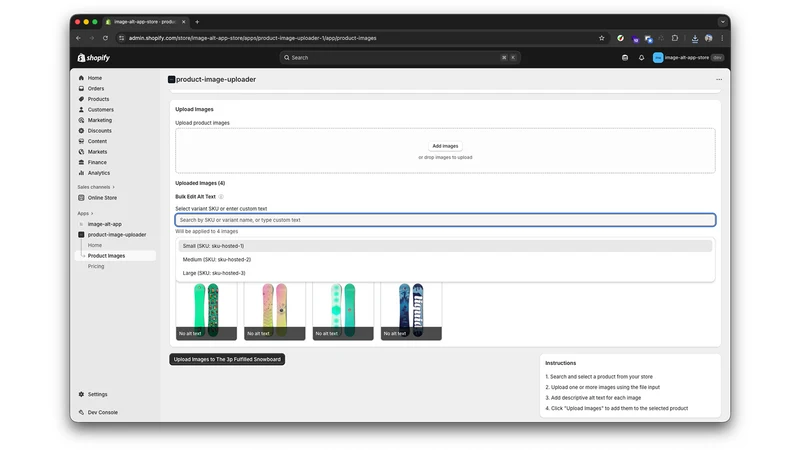Viewport: 800px width, 450px height.
Task: Open a new browser tab
Action: [197, 22]
